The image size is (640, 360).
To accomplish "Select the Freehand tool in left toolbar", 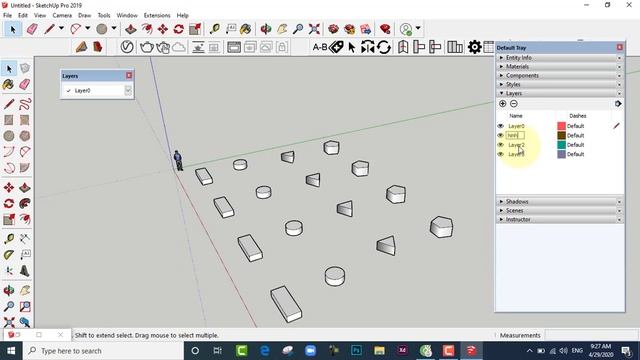I will coord(24,104).
